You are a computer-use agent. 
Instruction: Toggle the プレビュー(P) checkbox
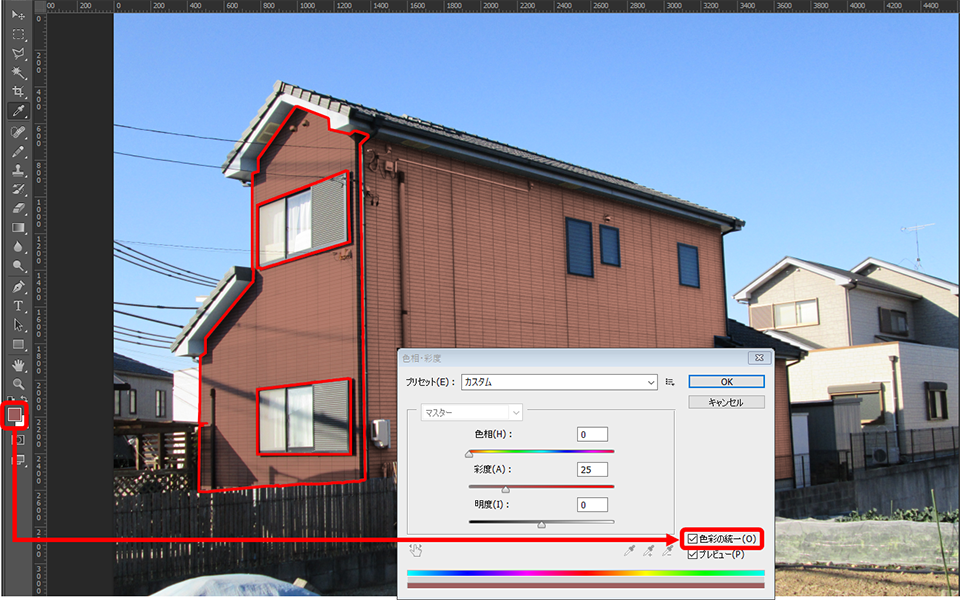click(692, 555)
